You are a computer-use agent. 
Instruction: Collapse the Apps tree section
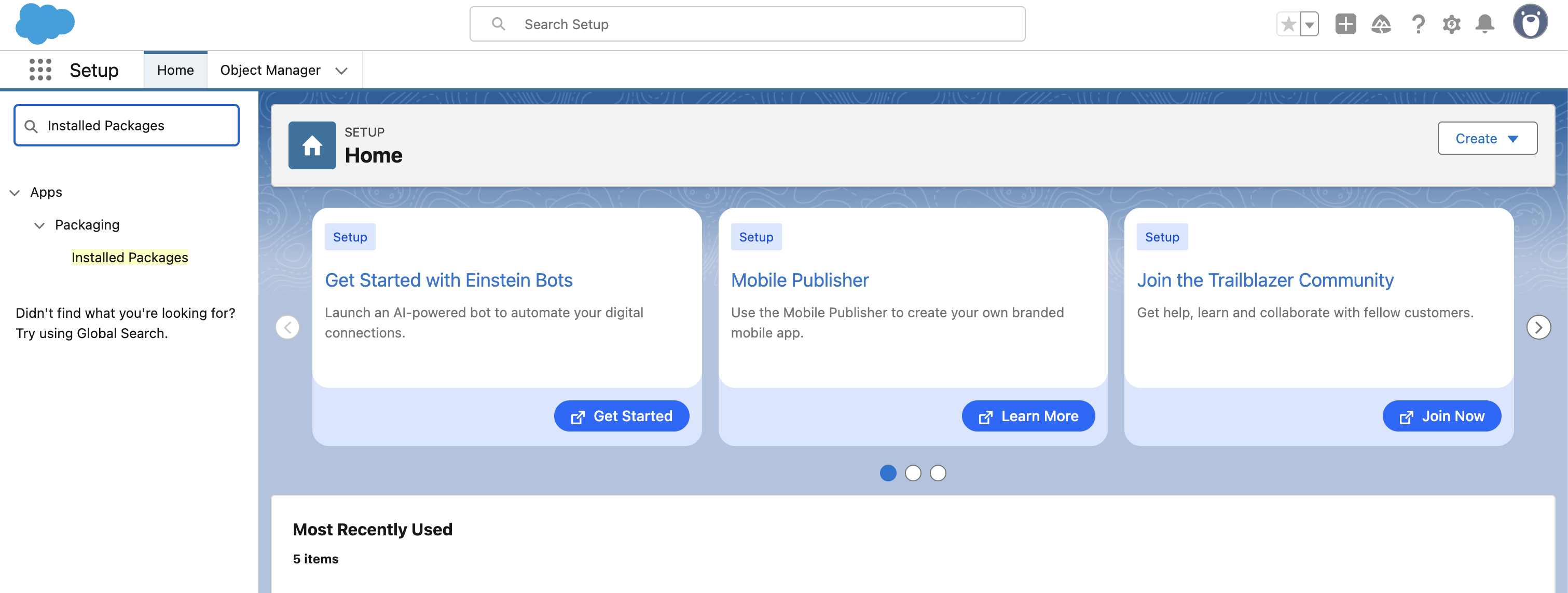click(x=15, y=193)
